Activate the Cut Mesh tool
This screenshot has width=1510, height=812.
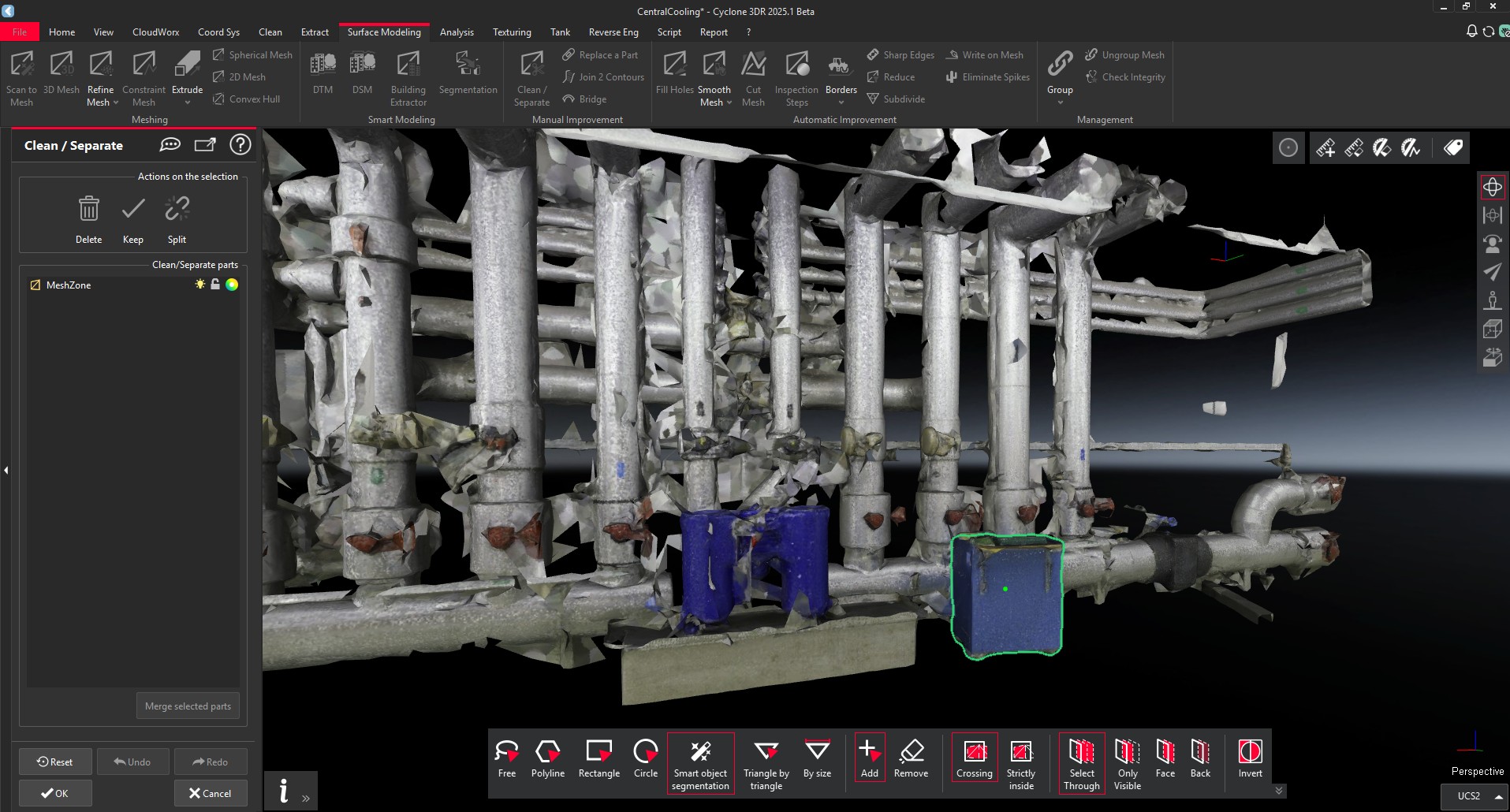[753, 75]
